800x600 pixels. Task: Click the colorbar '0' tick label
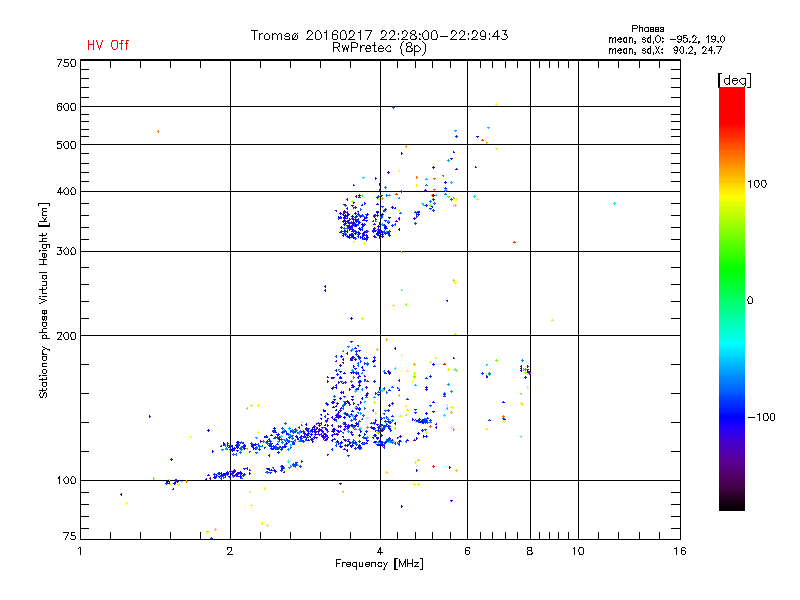pos(750,301)
